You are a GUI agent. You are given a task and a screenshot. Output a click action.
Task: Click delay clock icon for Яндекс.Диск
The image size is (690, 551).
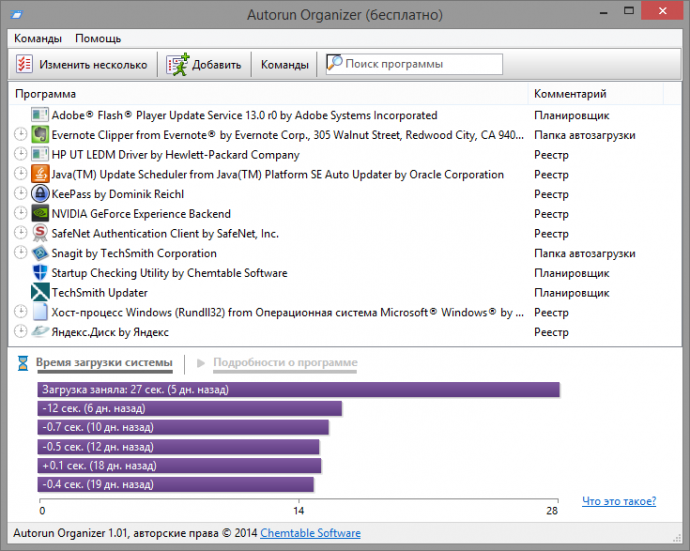click(x=20, y=331)
